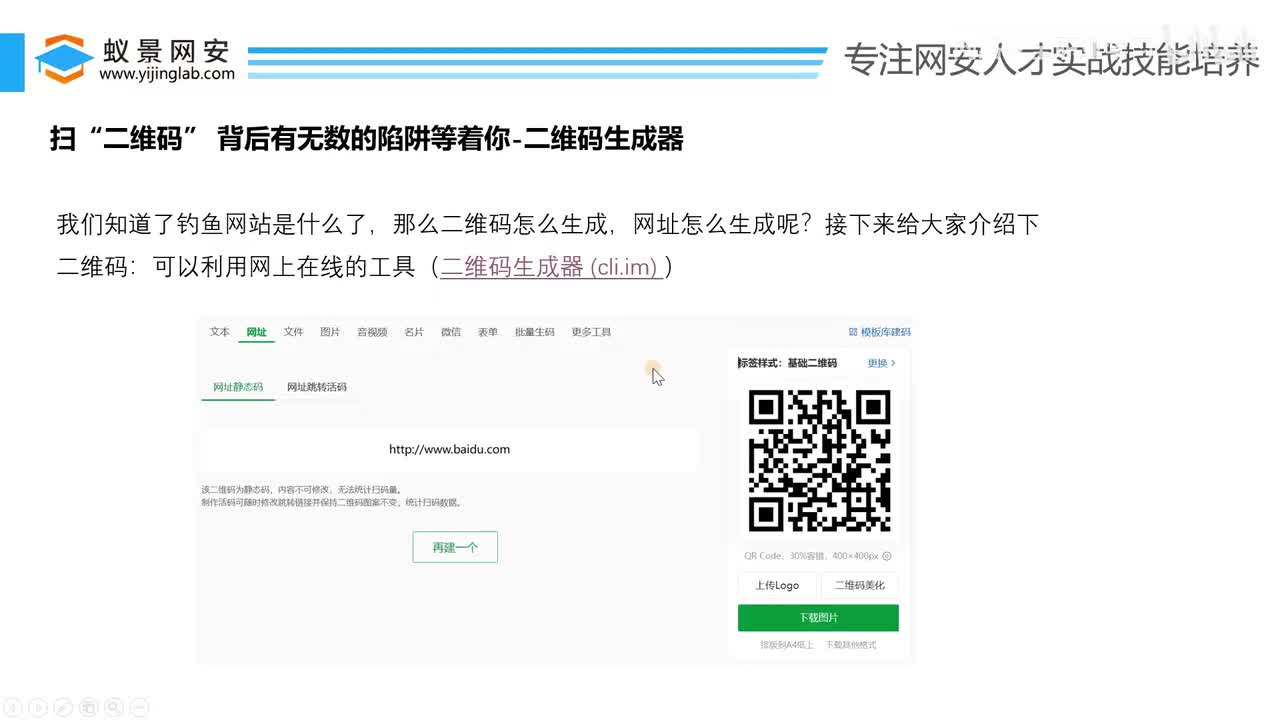The image size is (1280, 720).
Task: Click the QR settings gear icon
Action: [x=887, y=556]
